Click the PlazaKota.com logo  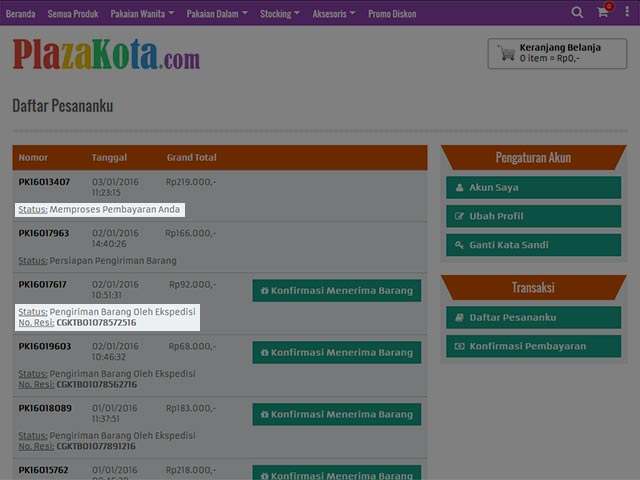[x=106, y=55]
